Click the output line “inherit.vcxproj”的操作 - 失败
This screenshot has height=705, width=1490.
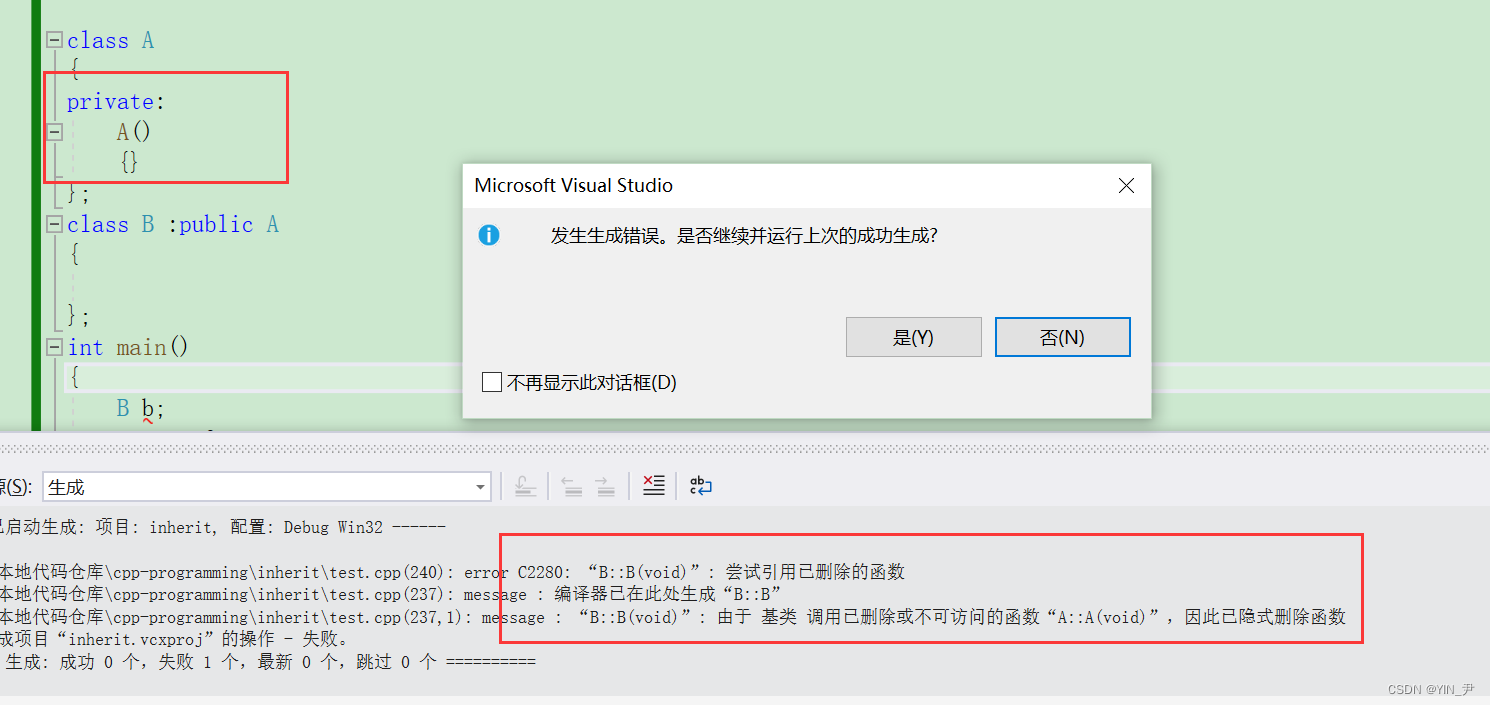click(173, 639)
